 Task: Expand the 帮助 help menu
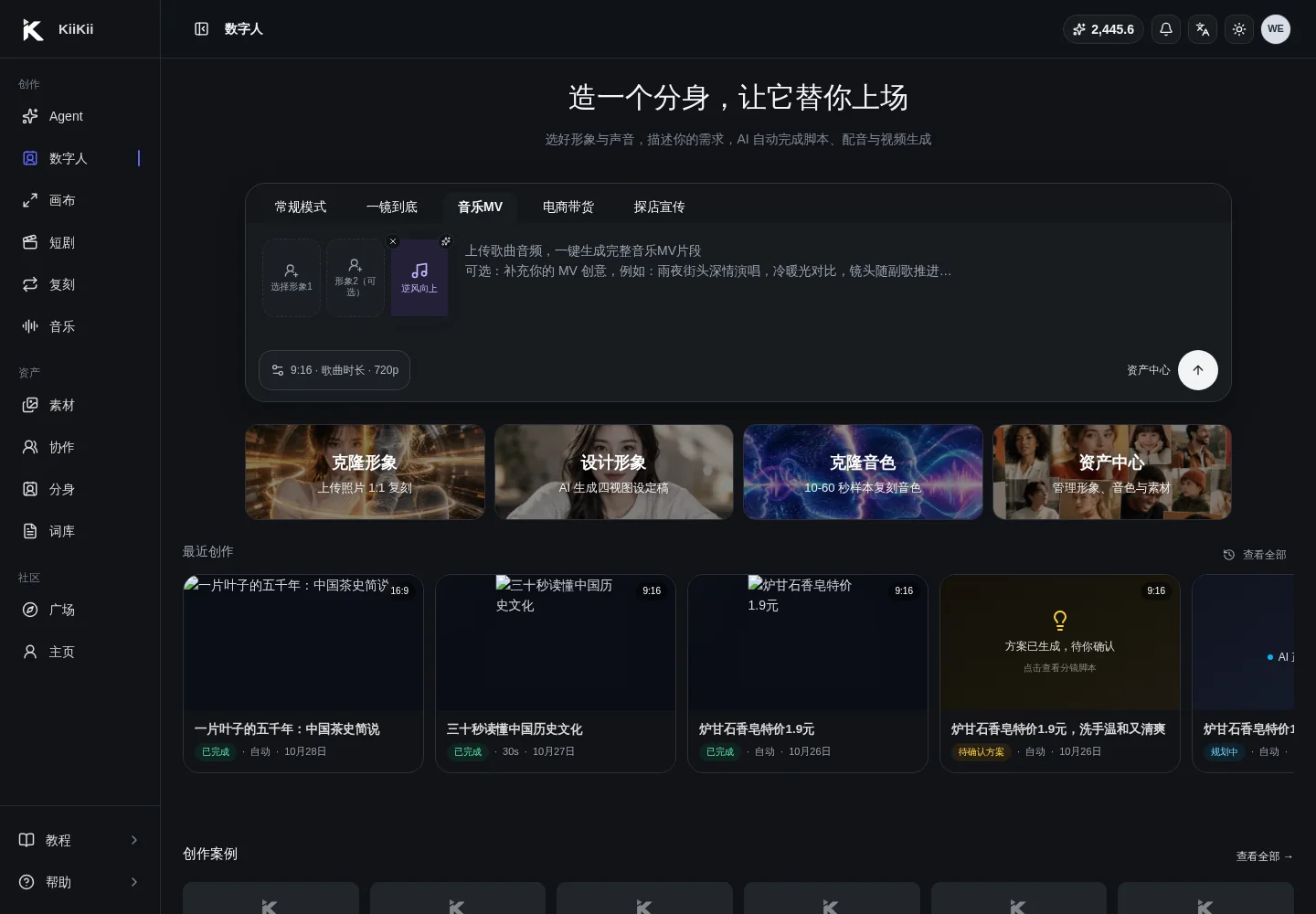[80, 882]
